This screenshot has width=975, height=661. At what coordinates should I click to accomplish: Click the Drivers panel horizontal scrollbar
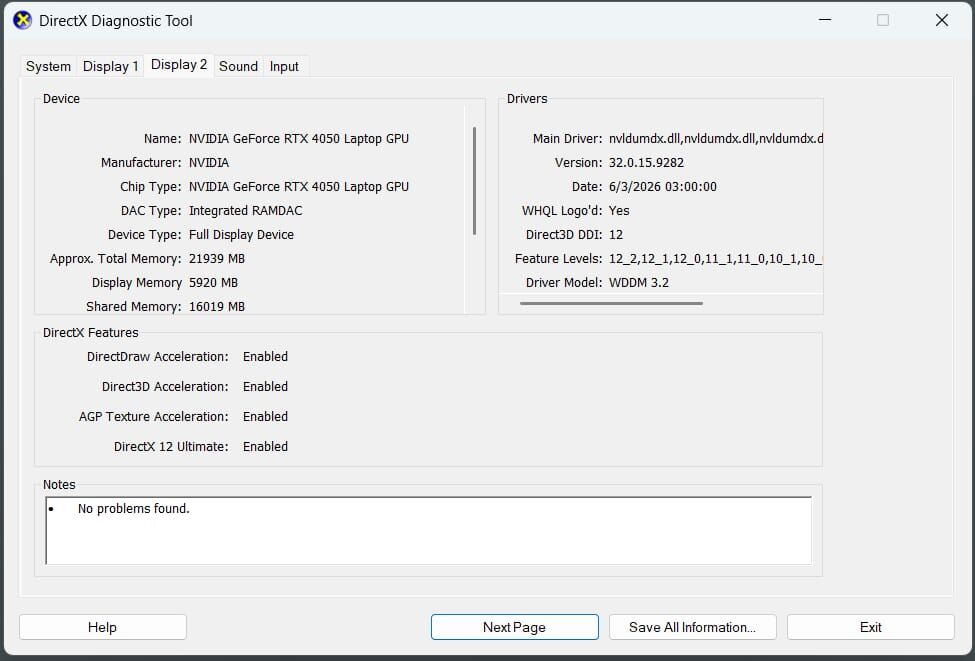point(611,303)
